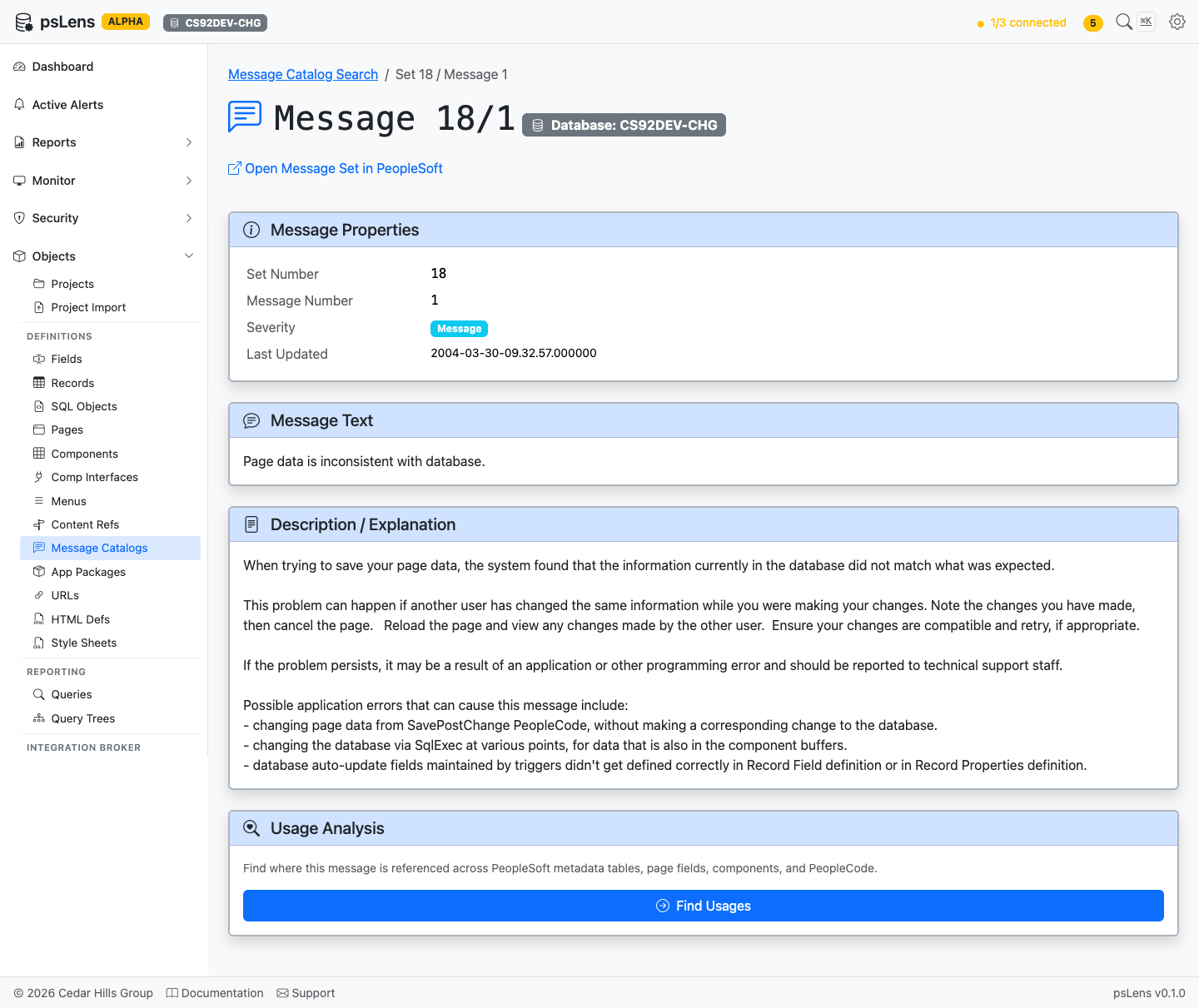Viewport: 1199px width, 1008px height.
Task: Click the Reports chart icon
Action: [x=19, y=142]
